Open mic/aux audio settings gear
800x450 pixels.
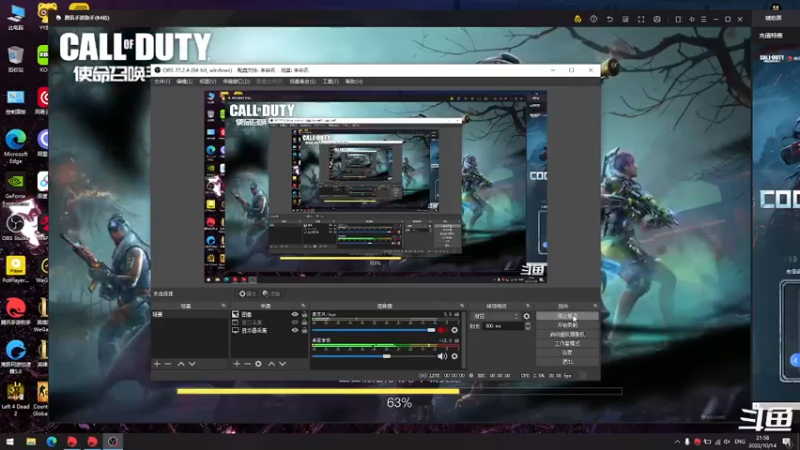[x=455, y=330]
